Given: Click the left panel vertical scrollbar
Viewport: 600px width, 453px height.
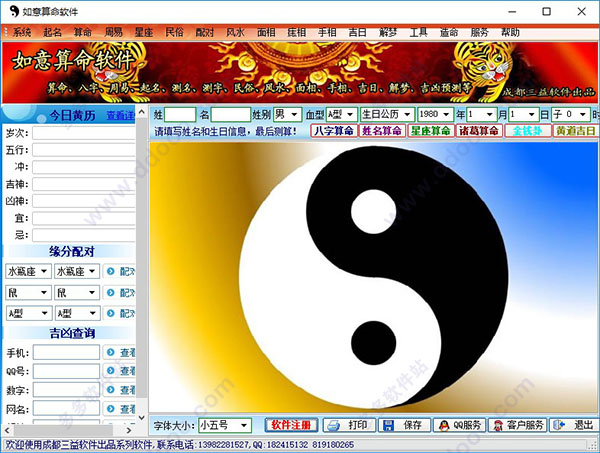Looking at the screenshot, I should 142,264.
